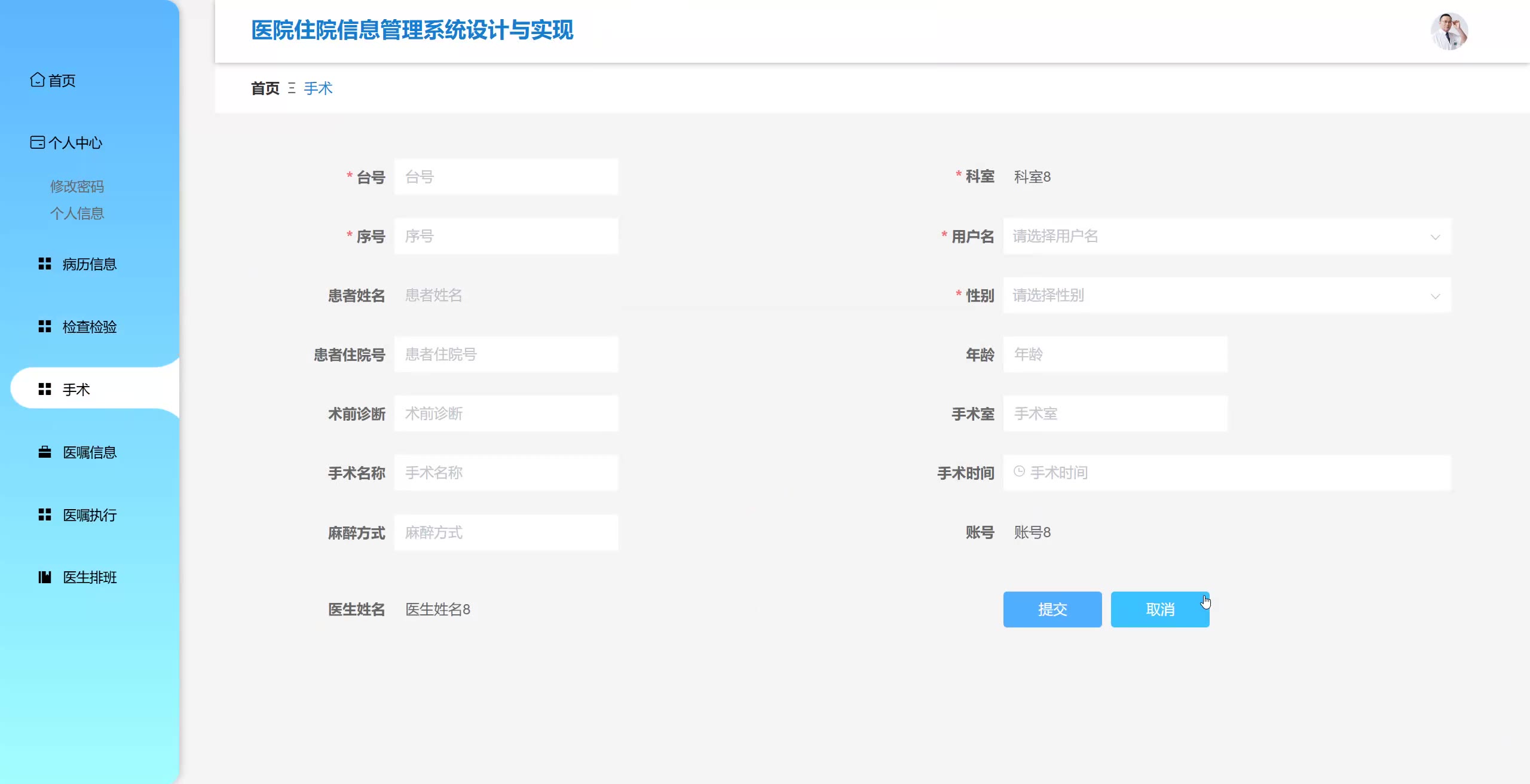Expand the 性别 dropdown arrow

pos(1435,296)
